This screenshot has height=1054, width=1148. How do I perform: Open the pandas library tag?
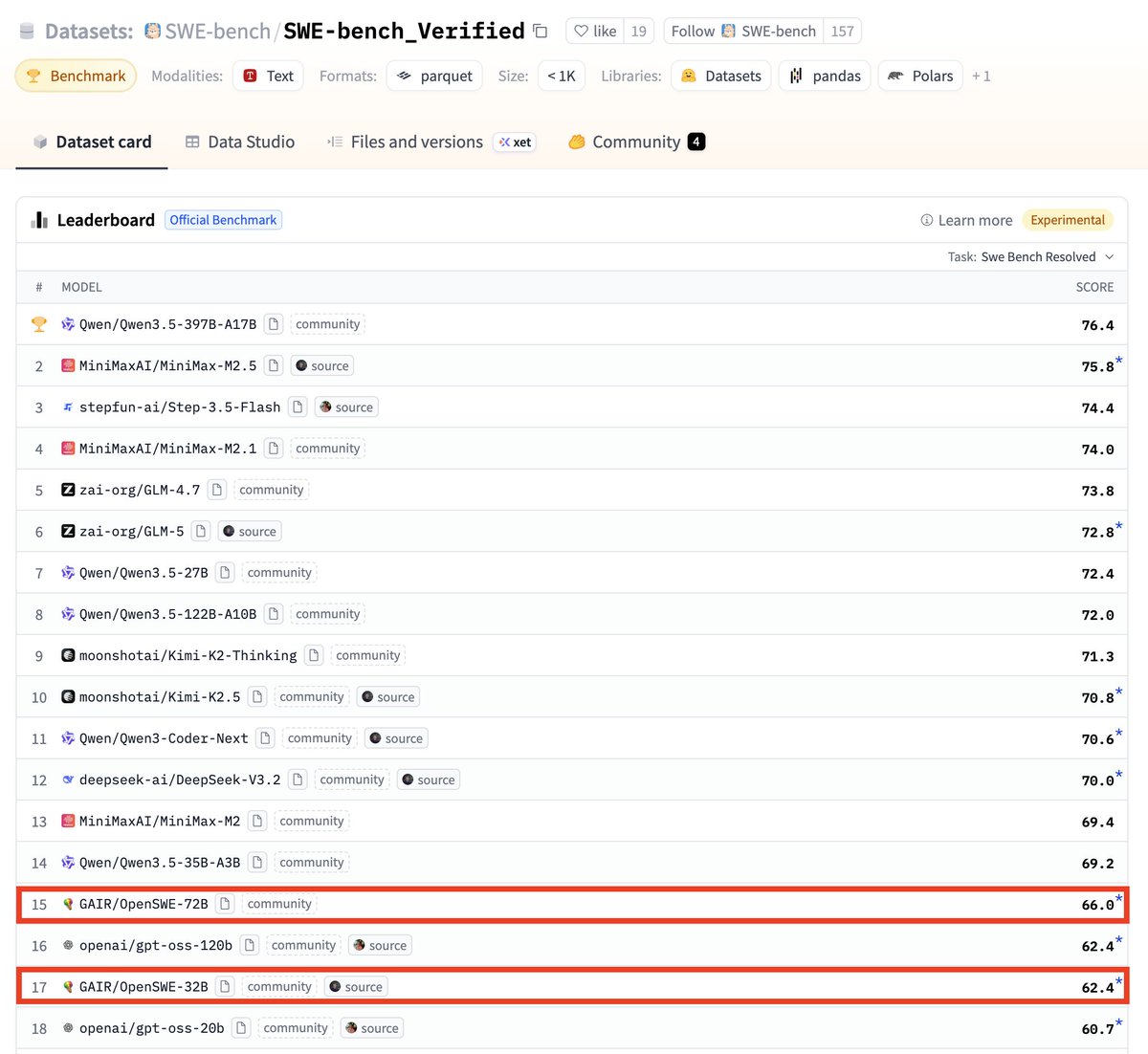click(825, 76)
